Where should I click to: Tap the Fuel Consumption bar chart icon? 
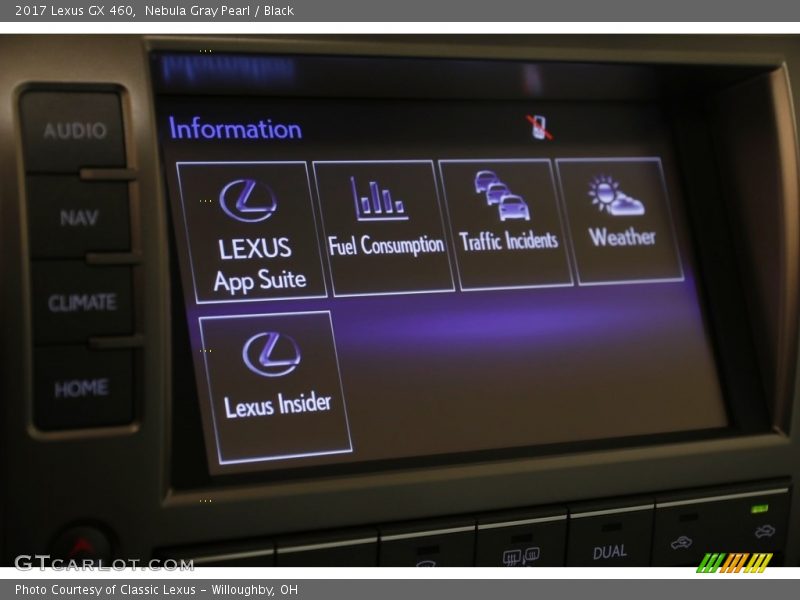(379, 199)
